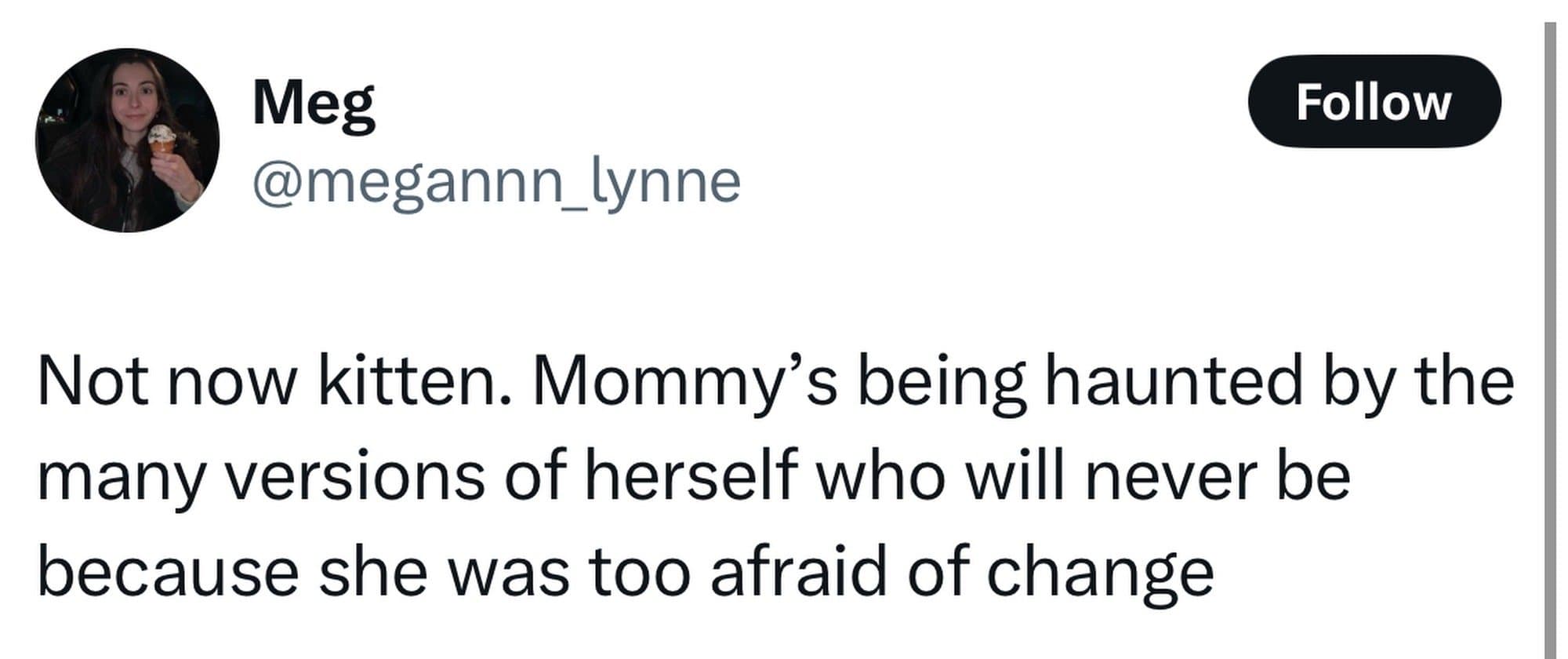Click the ice cream cone in the avatar

(162, 140)
